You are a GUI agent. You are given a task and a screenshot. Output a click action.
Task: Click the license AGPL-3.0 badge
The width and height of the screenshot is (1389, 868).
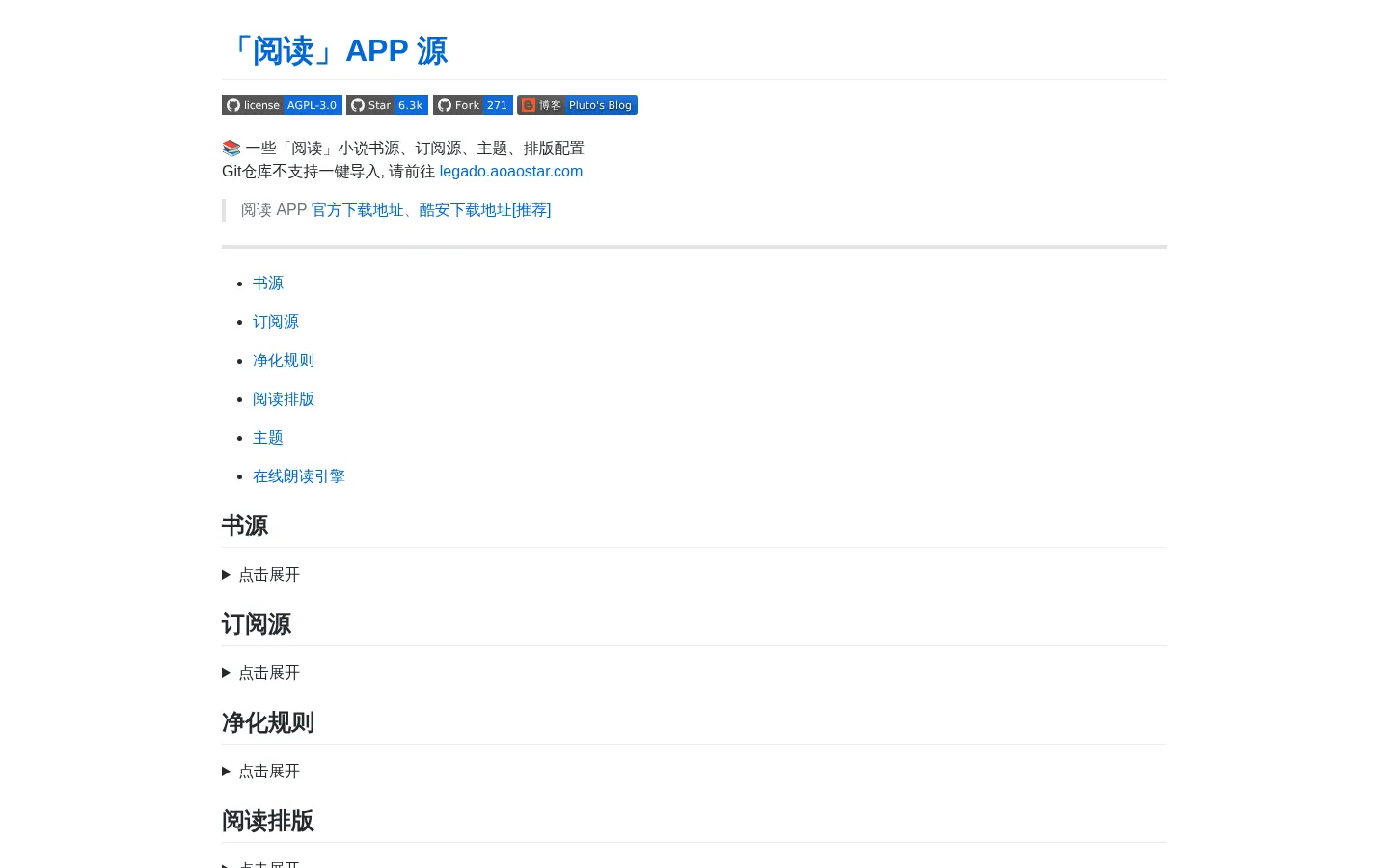coord(282,105)
